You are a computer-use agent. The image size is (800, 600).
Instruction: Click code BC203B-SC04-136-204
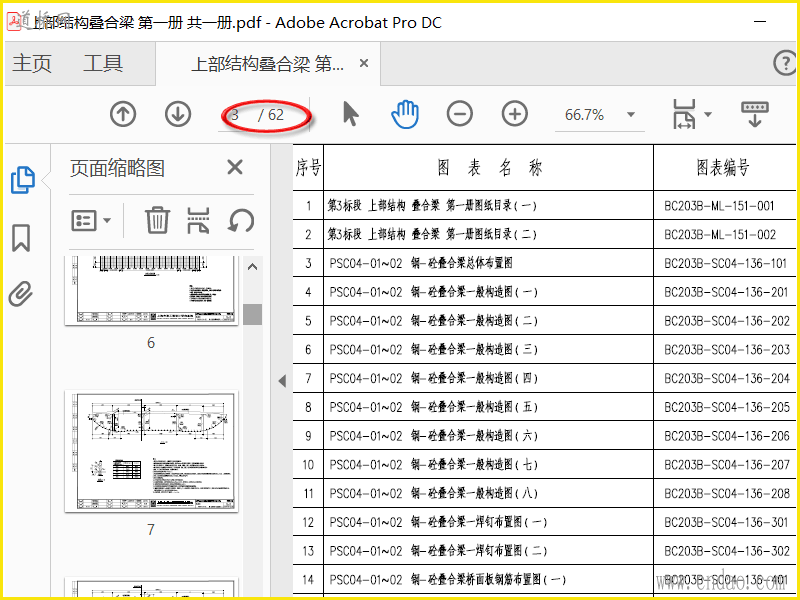click(727, 379)
